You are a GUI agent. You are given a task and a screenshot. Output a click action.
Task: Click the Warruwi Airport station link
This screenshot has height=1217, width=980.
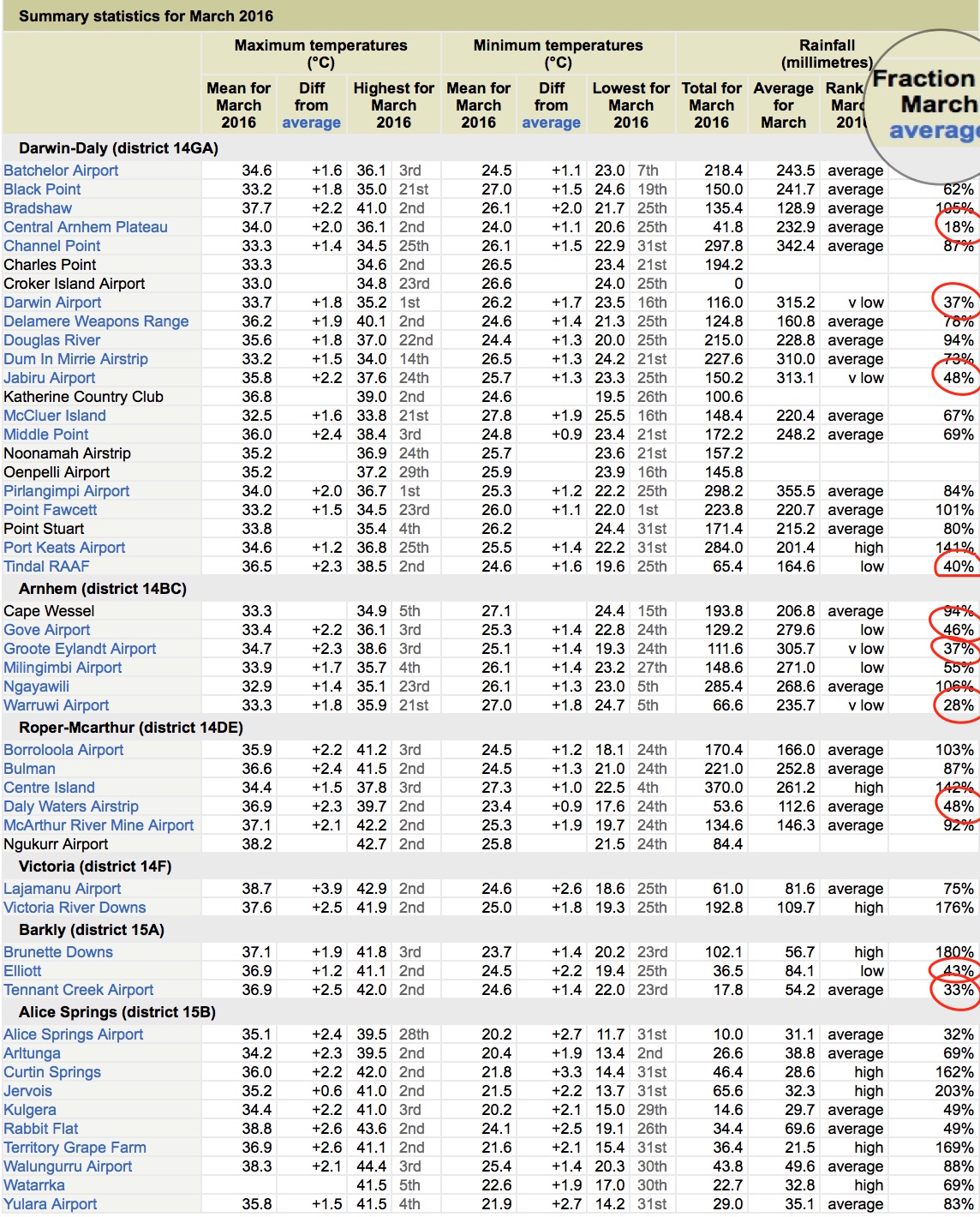click(x=57, y=705)
